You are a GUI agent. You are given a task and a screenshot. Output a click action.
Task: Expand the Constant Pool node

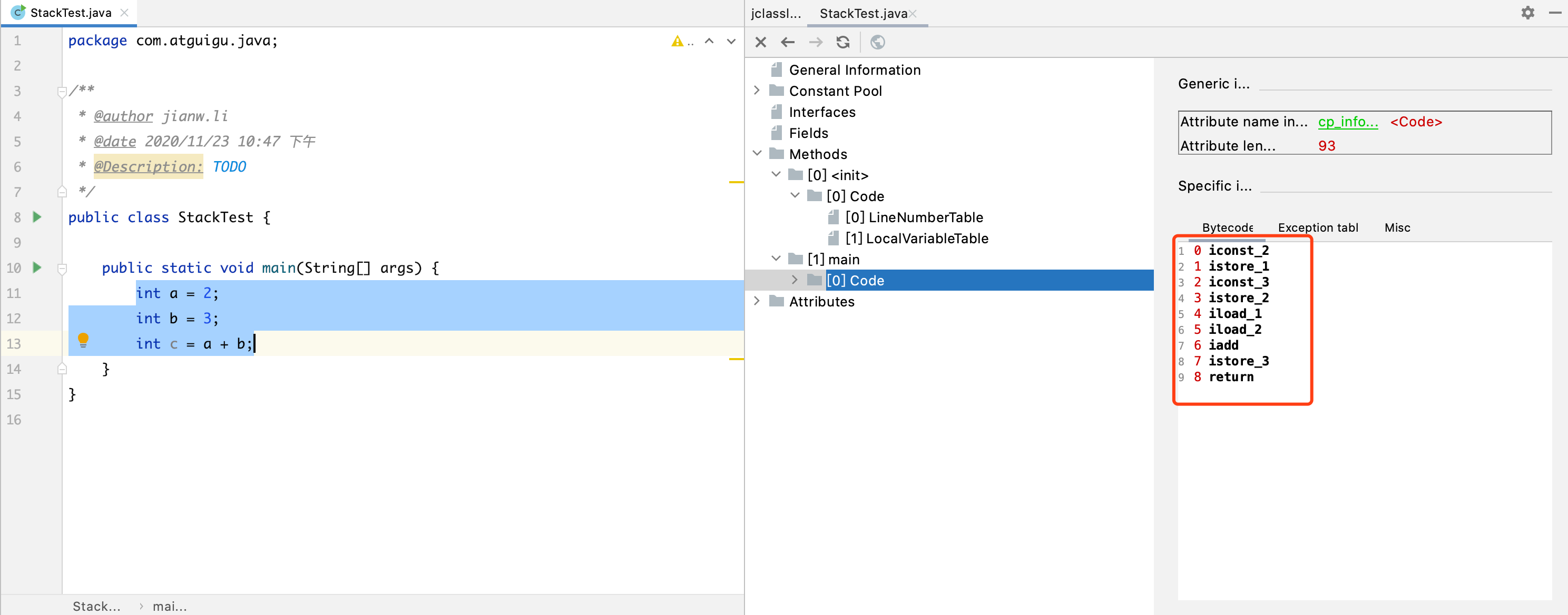point(757,91)
